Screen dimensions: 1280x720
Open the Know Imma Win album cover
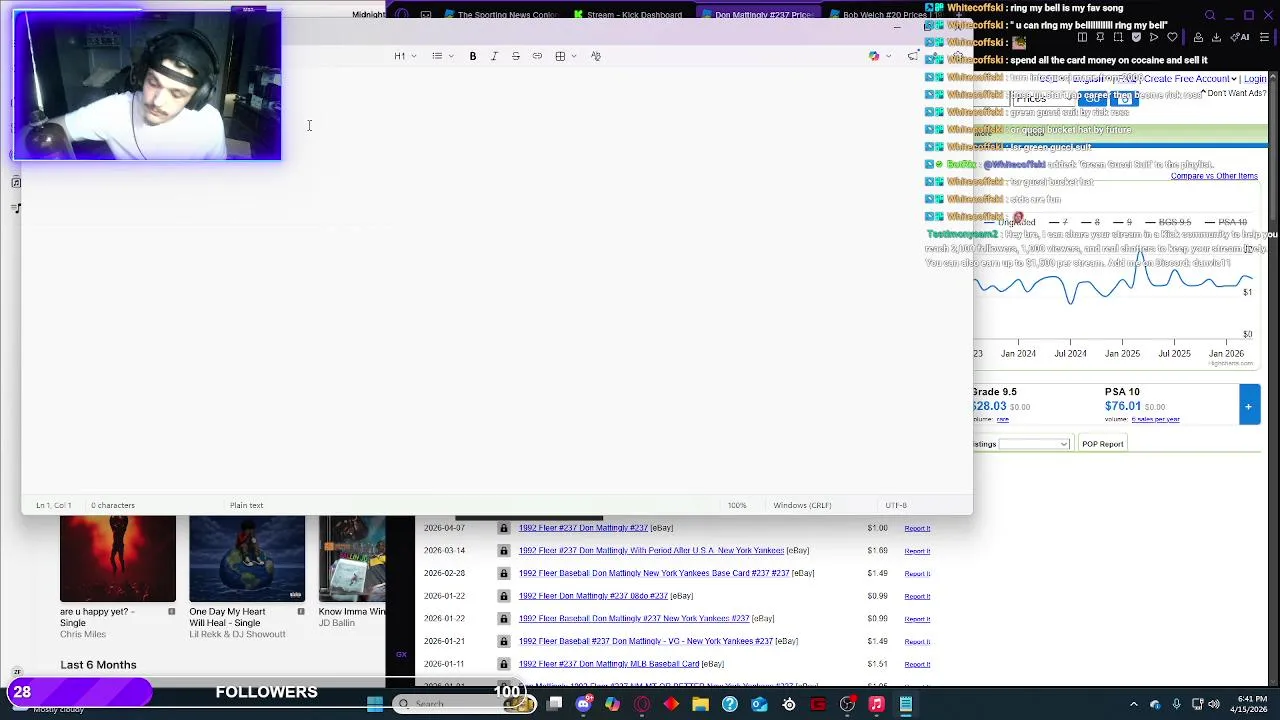[352, 558]
